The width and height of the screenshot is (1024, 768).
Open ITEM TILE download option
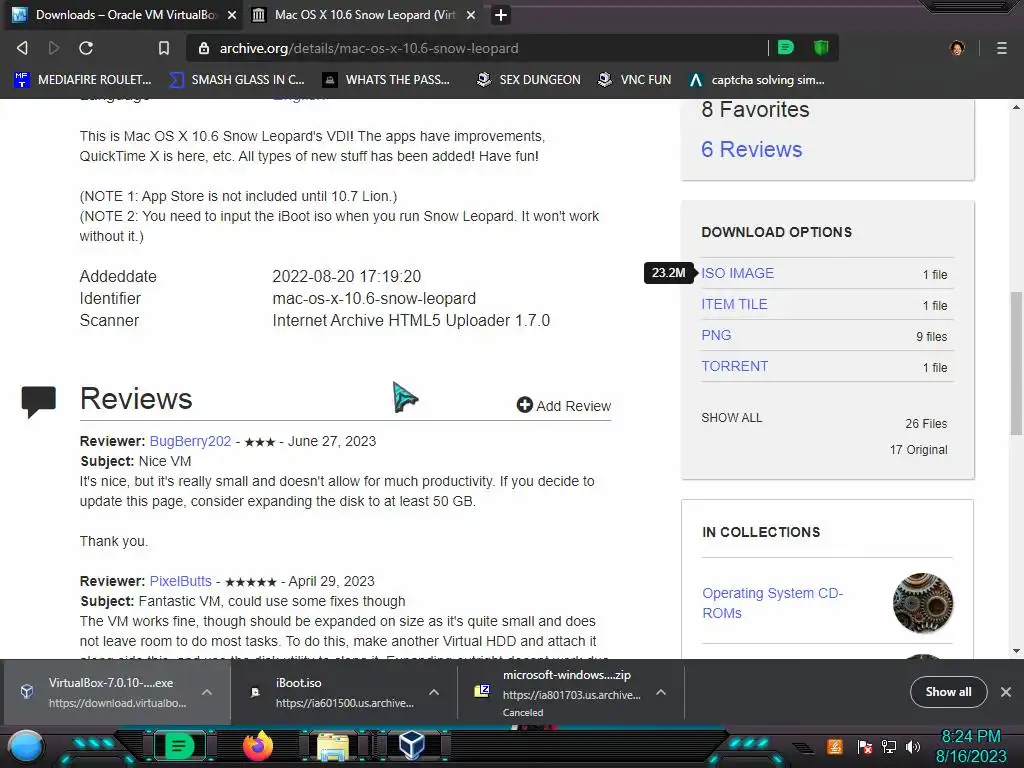coord(734,304)
